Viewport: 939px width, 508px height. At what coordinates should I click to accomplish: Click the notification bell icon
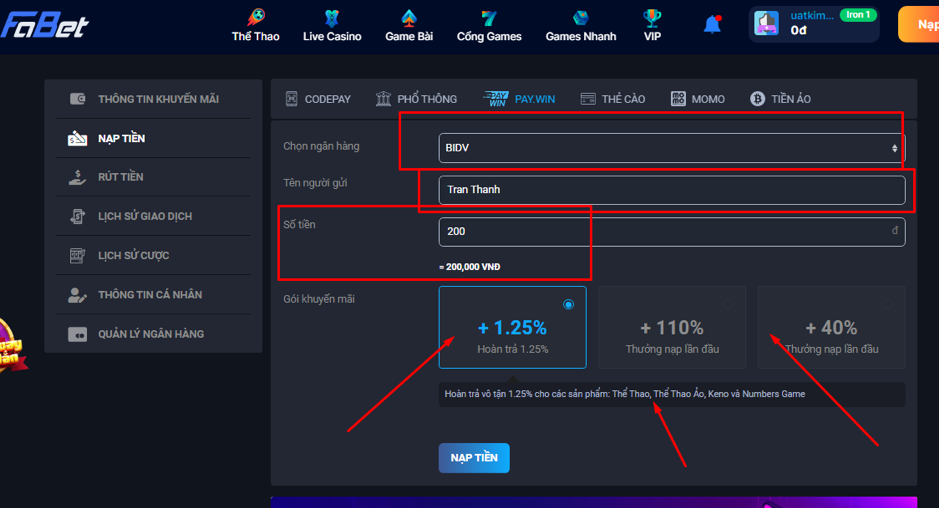tap(712, 25)
